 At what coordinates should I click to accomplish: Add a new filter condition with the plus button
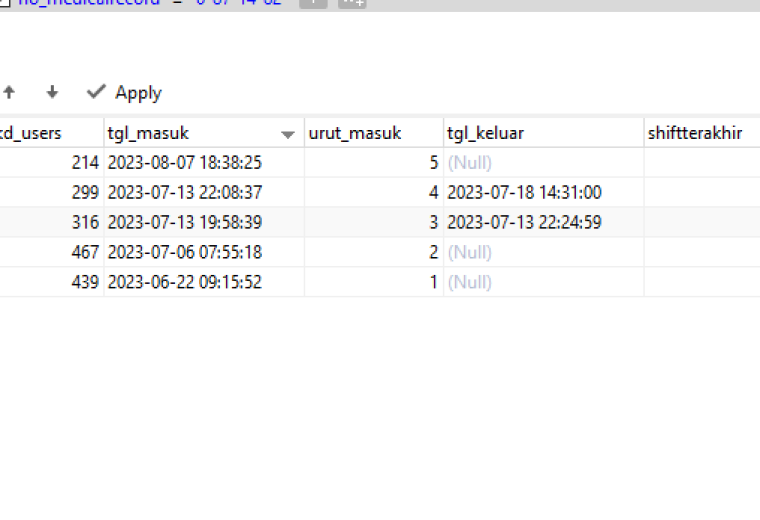coord(313,2)
